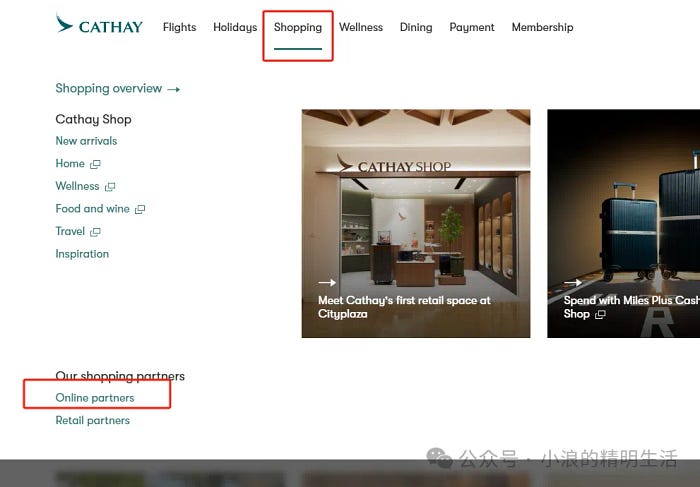The width and height of the screenshot is (700, 487).
Task: Open the Holidays menu
Action: tap(235, 27)
